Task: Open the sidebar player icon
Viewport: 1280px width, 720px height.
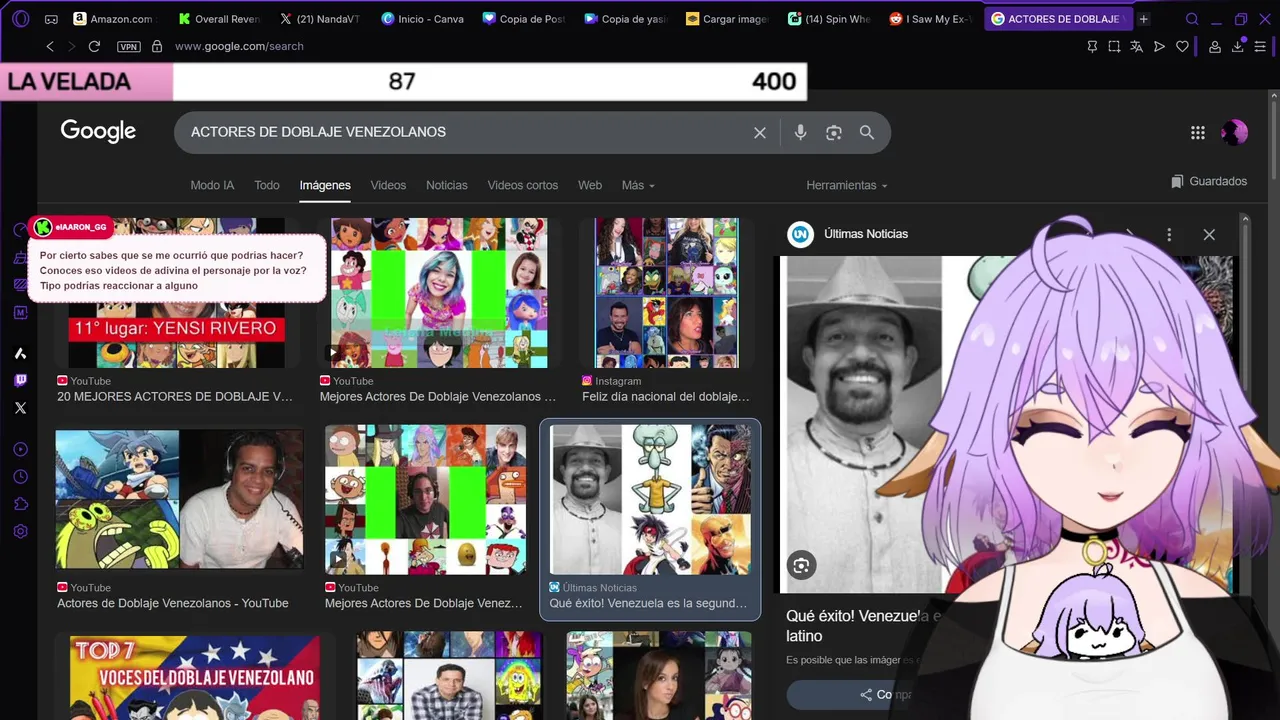Action: (20, 450)
